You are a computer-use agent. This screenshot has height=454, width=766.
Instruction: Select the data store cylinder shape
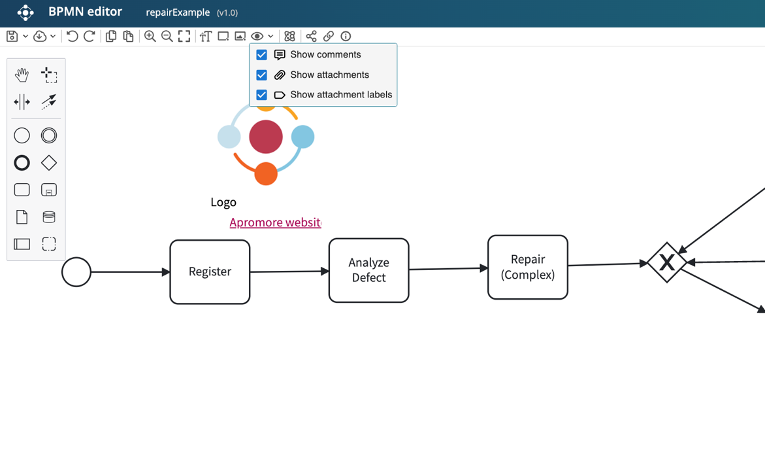[49, 216]
